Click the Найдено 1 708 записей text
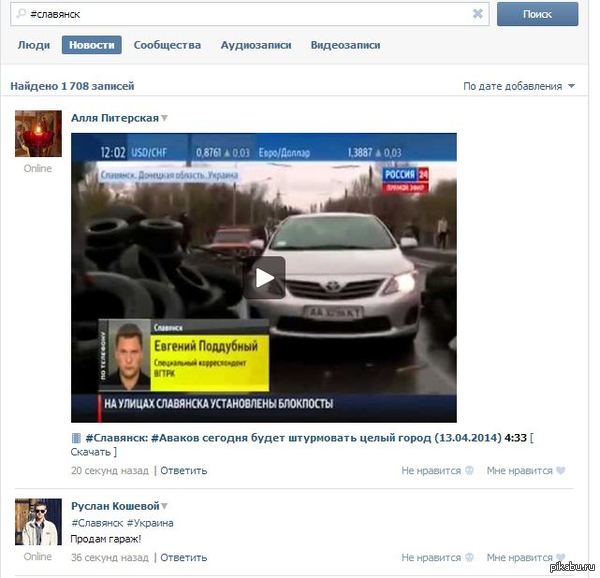The width and height of the screenshot is (600, 578). (72, 86)
